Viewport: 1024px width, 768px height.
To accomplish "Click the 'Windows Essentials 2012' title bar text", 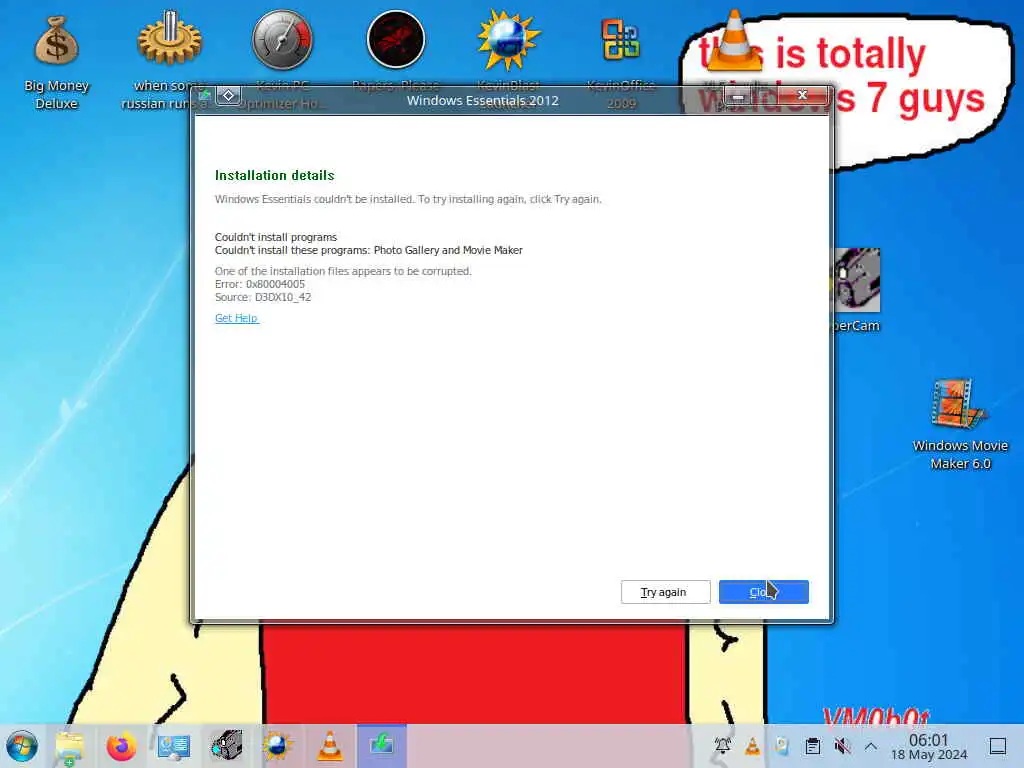I will [483, 101].
